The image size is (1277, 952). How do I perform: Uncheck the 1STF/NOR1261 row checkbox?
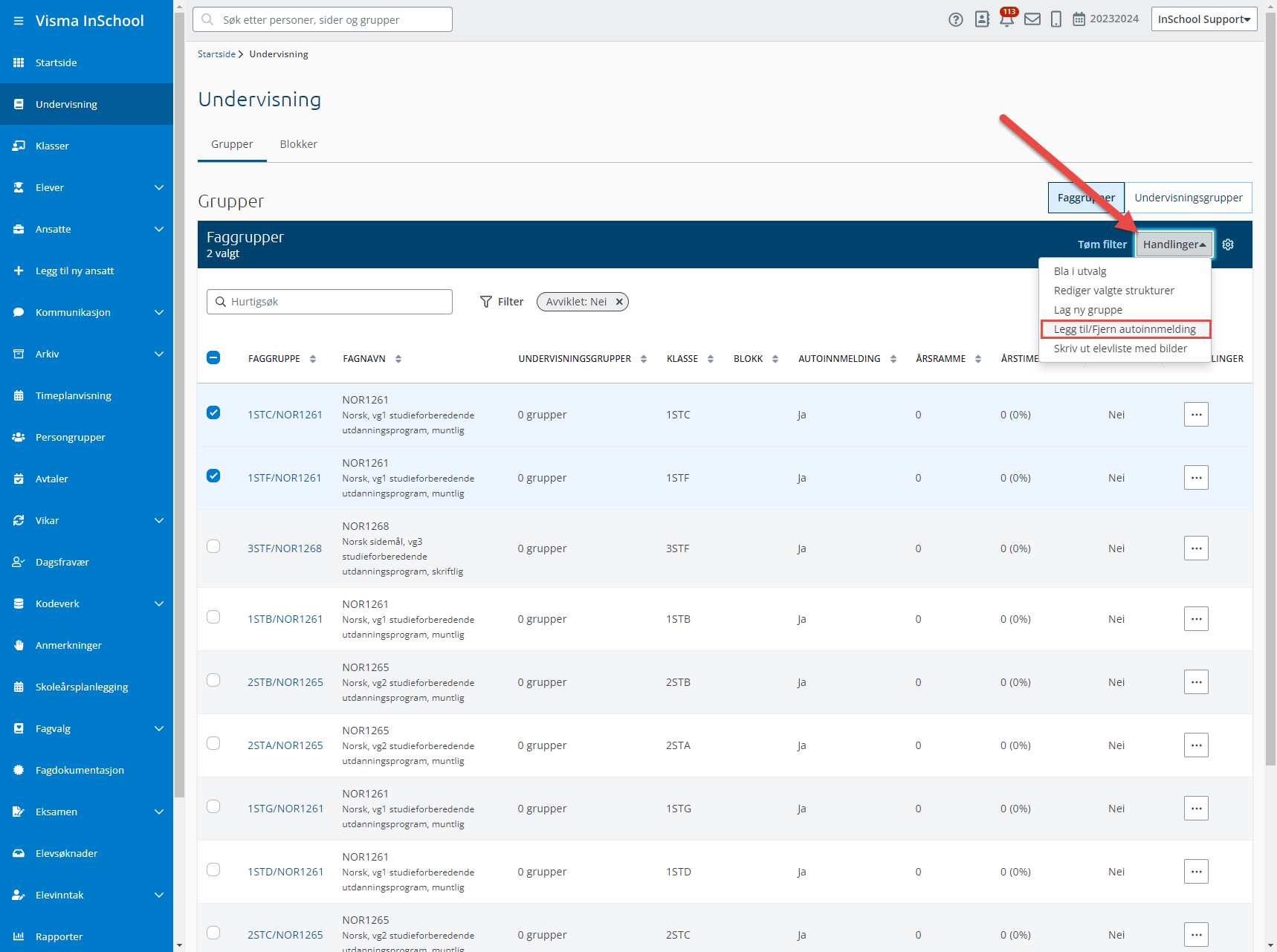tap(213, 476)
